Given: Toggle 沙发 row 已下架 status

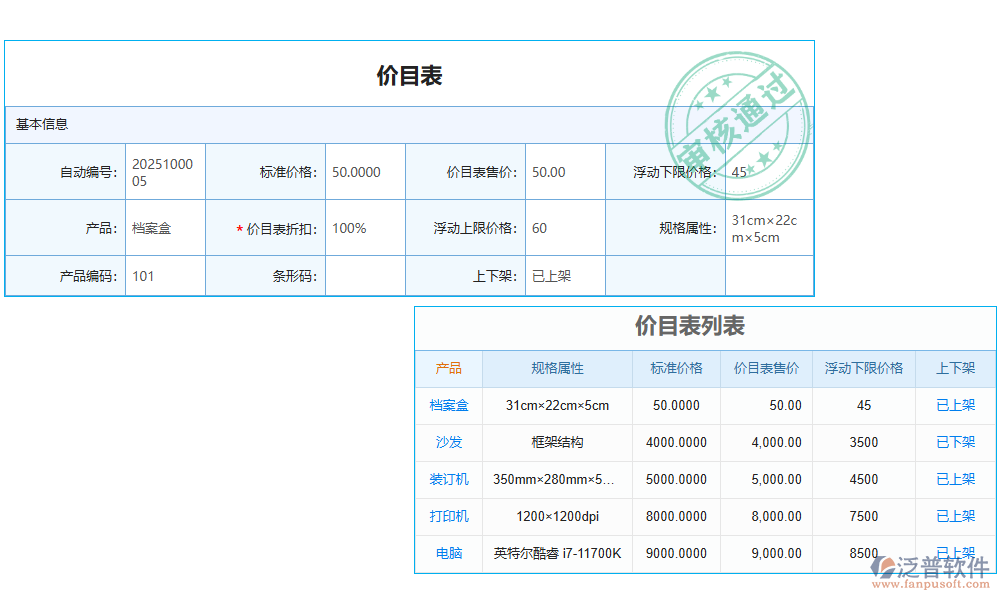Looking at the screenshot, I should coord(955,442).
